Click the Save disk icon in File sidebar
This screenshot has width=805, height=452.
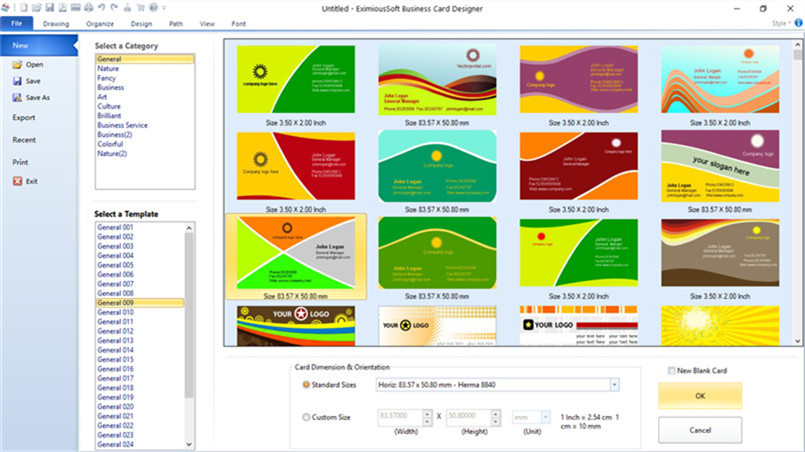click(x=17, y=81)
